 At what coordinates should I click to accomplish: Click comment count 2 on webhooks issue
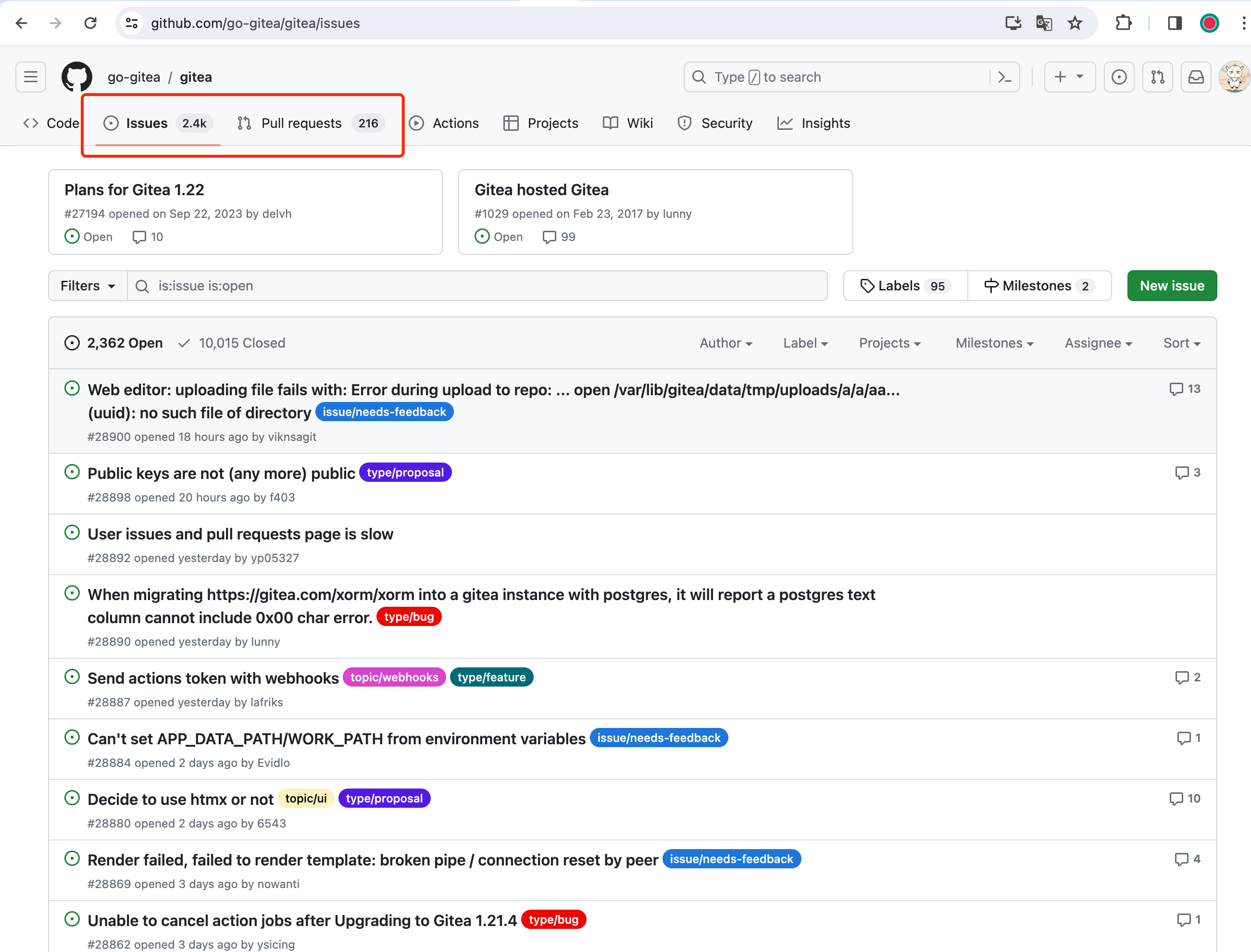pos(1188,677)
